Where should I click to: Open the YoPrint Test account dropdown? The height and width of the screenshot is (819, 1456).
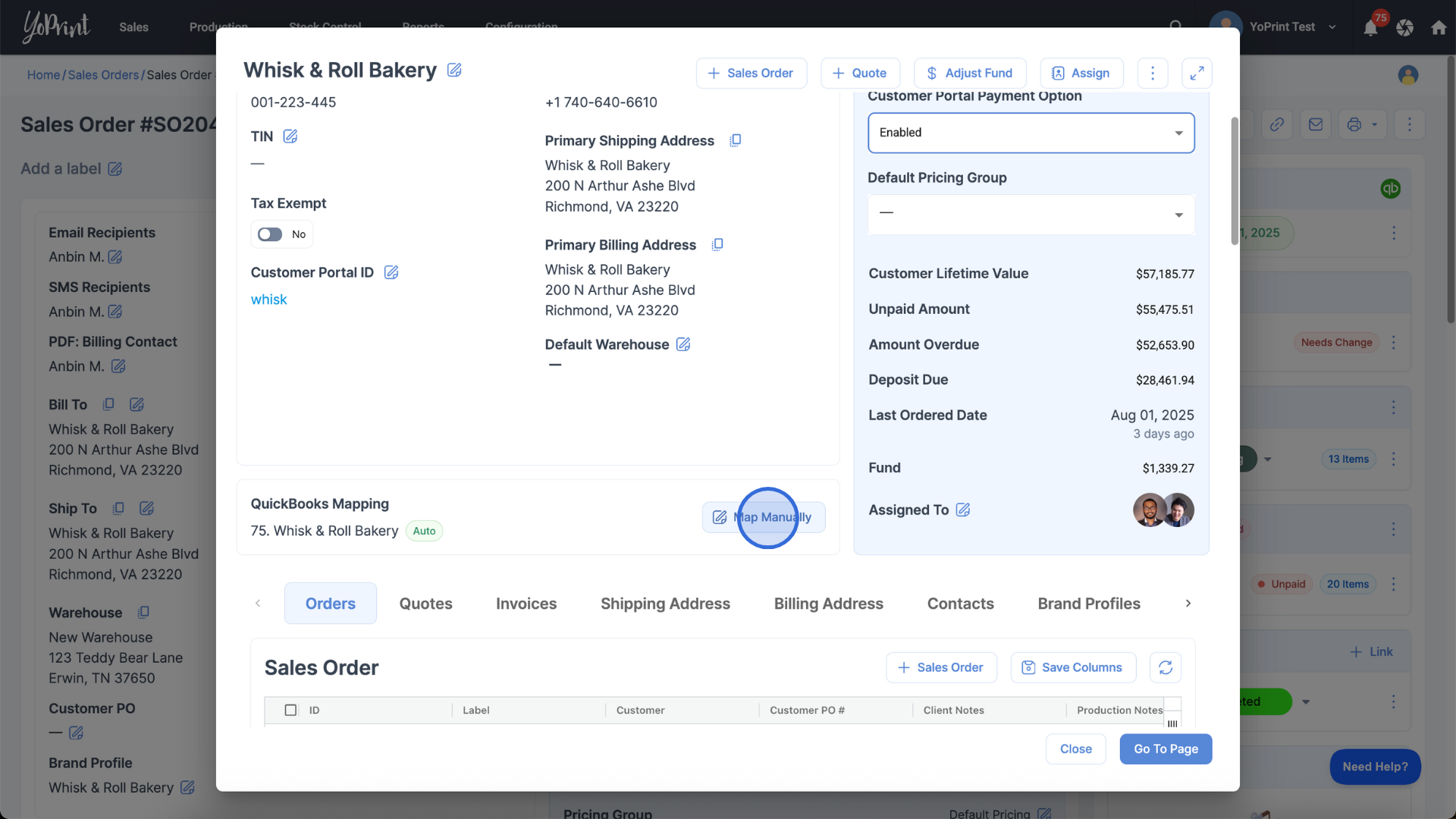pos(1293,27)
